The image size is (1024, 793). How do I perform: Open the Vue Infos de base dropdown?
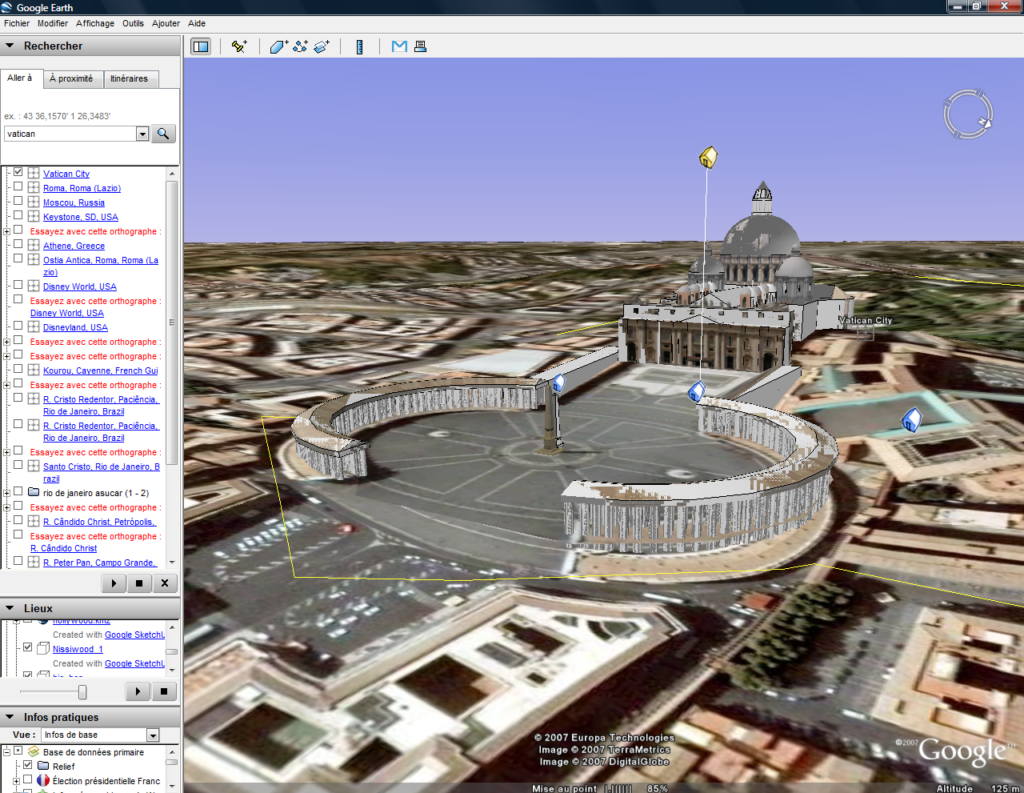tap(153, 735)
